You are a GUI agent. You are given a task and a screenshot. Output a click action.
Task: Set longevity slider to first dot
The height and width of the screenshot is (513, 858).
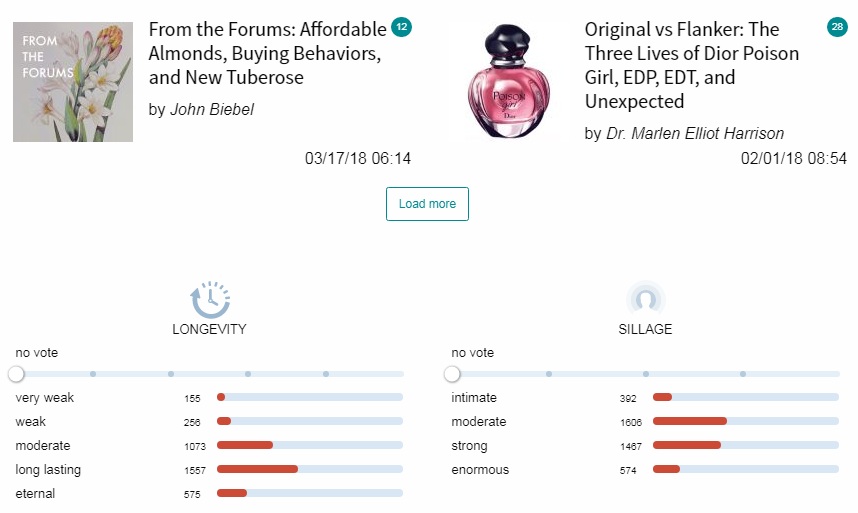tap(93, 374)
